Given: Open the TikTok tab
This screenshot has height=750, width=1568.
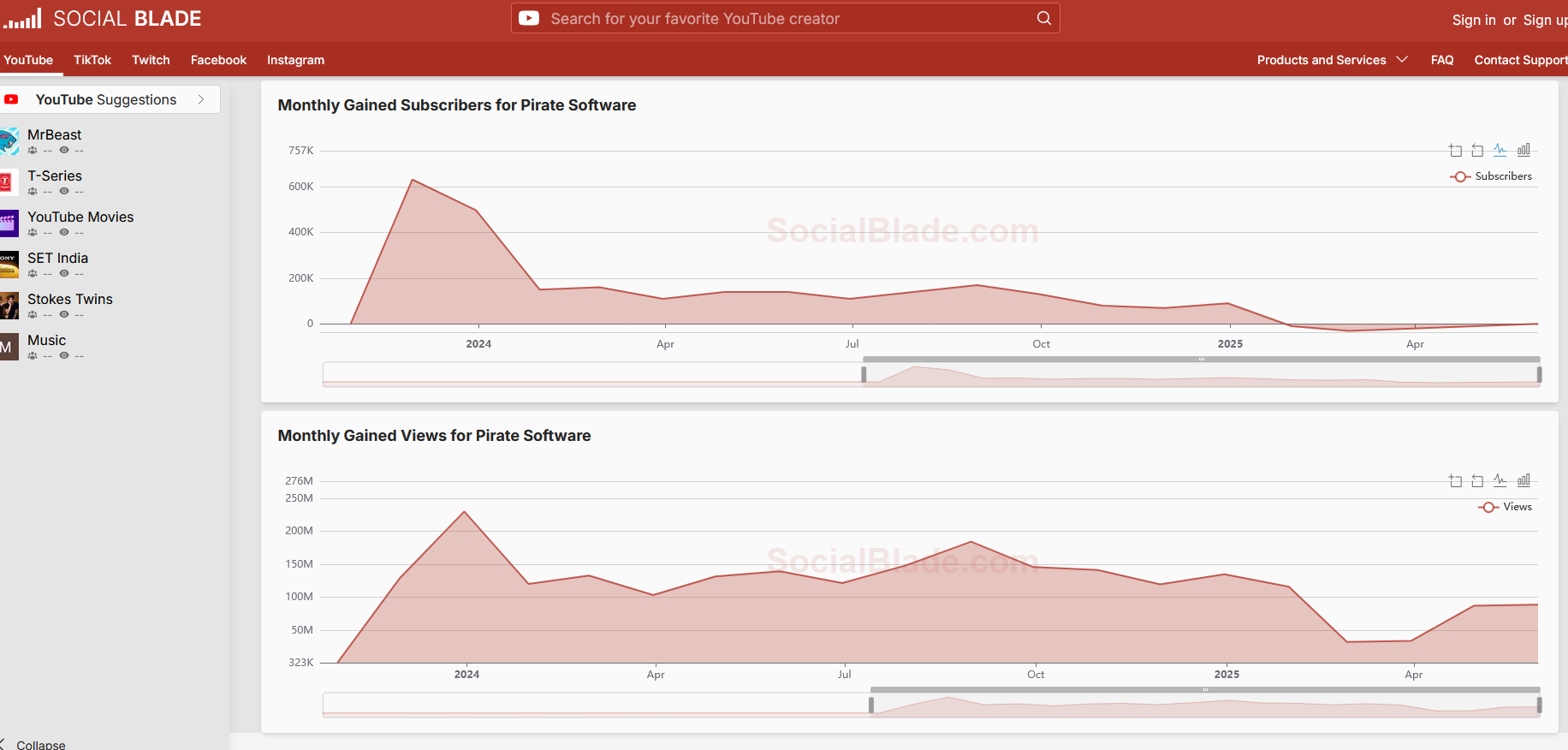Looking at the screenshot, I should coord(92,60).
